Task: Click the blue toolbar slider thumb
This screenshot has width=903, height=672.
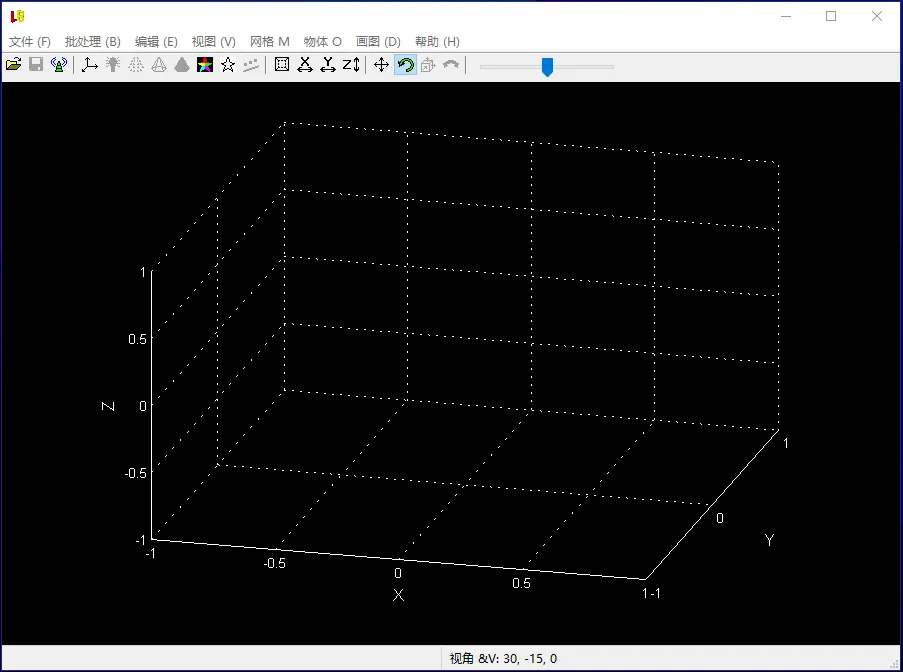Action: [x=548, y=67]
